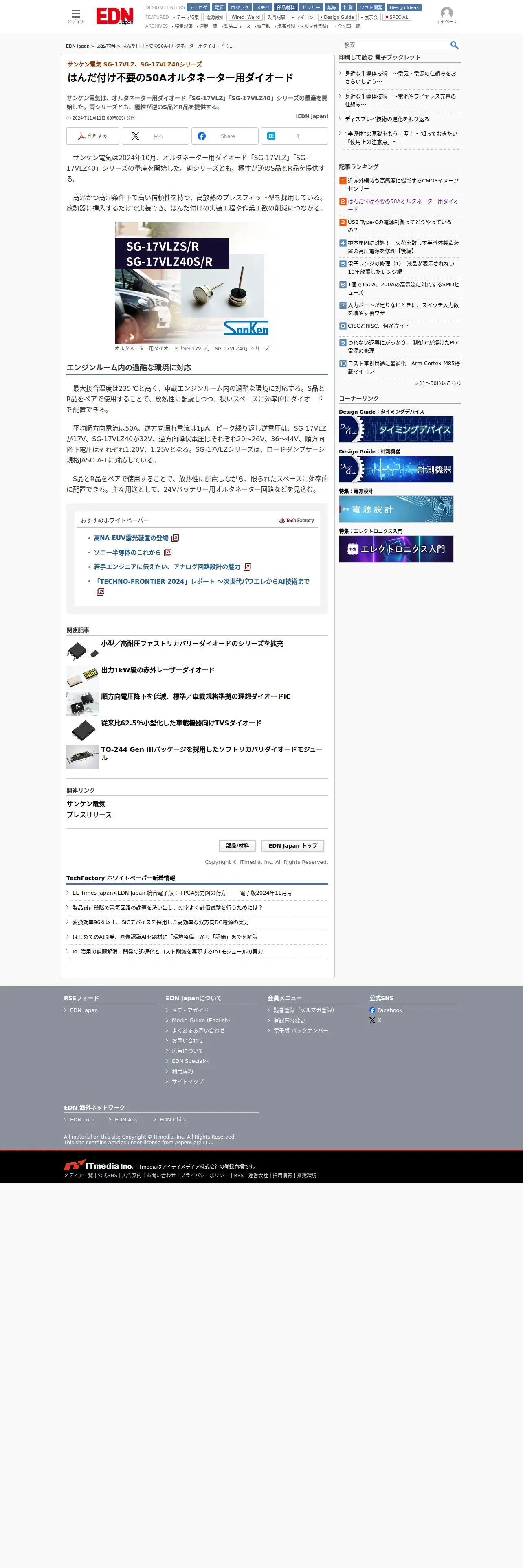Open 変換効率96%以上 SiCデバイス whitepaper link
523x1568 pixels.
[x=161, y=922]
